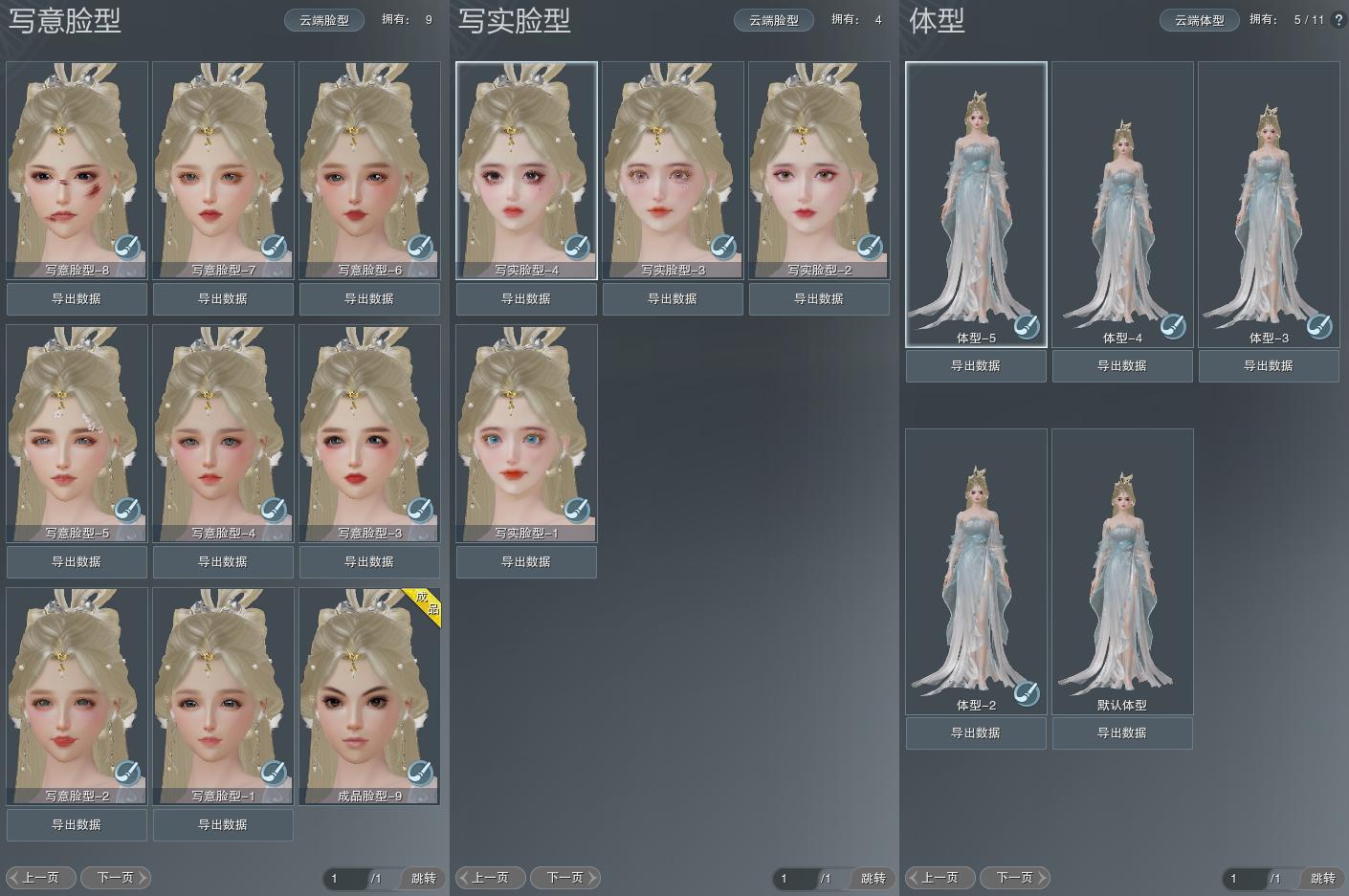
Task: Click page number field in 写实脸型 panel
Action: 795,878
